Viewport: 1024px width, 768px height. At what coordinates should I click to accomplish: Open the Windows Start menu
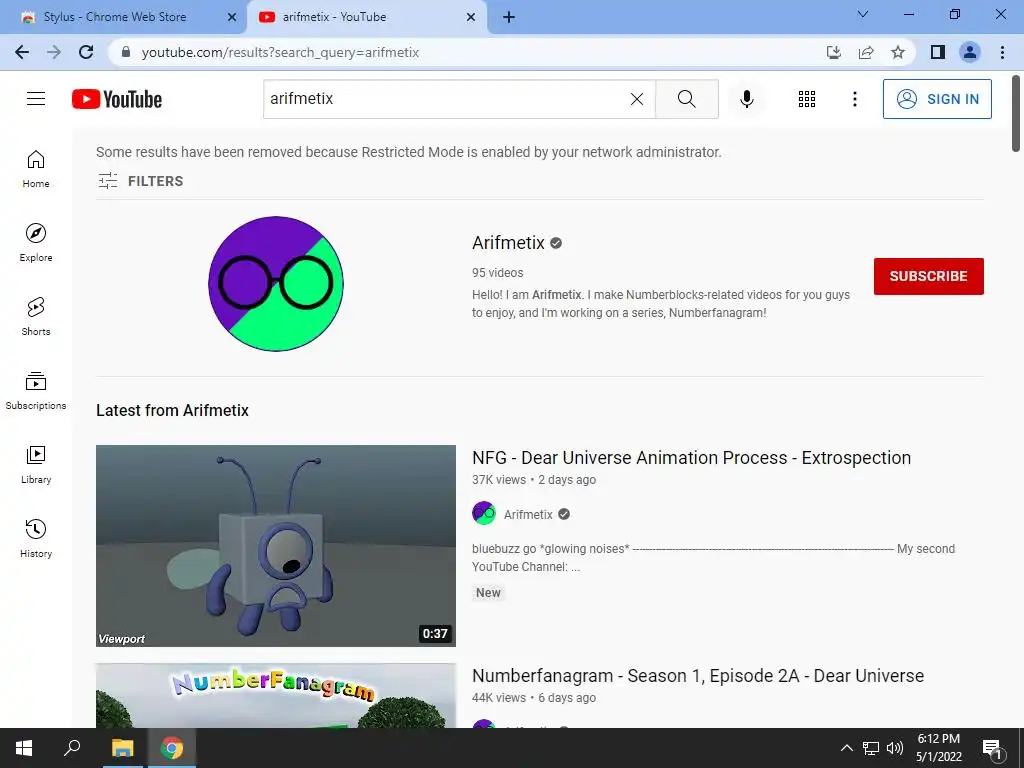(24, 748)
